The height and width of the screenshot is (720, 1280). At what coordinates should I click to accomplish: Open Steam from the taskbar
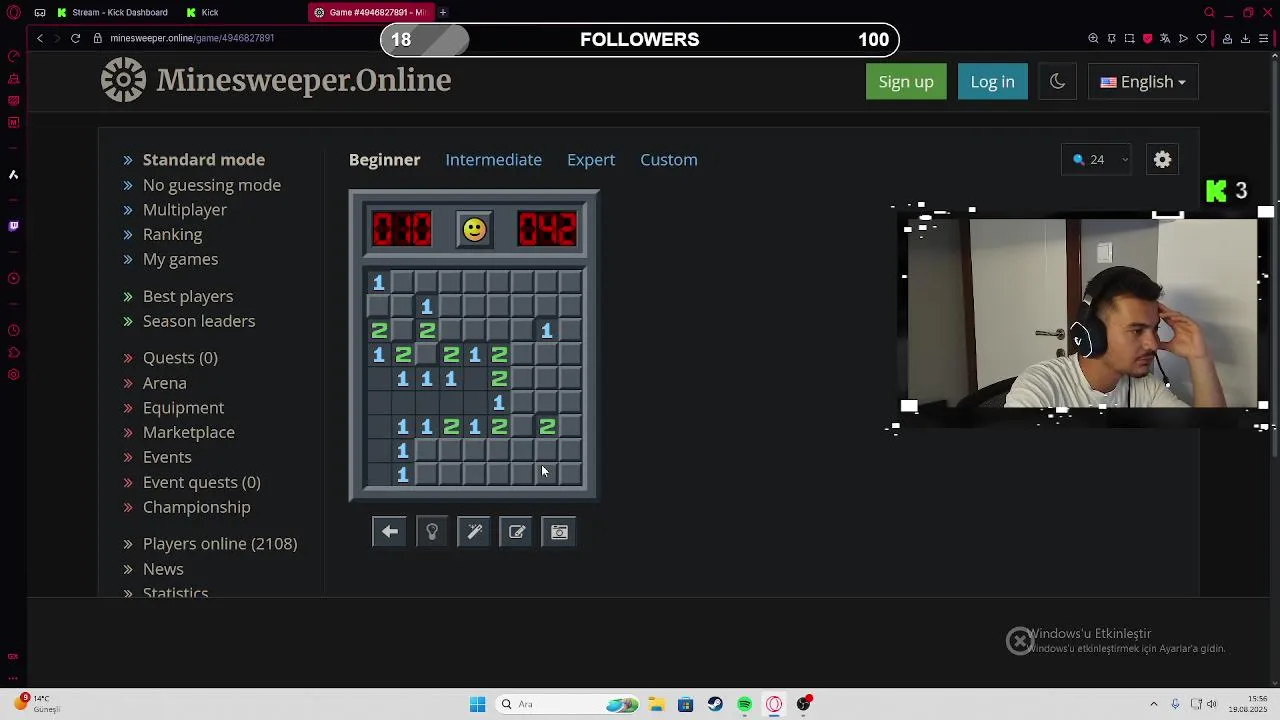point(715,704)
